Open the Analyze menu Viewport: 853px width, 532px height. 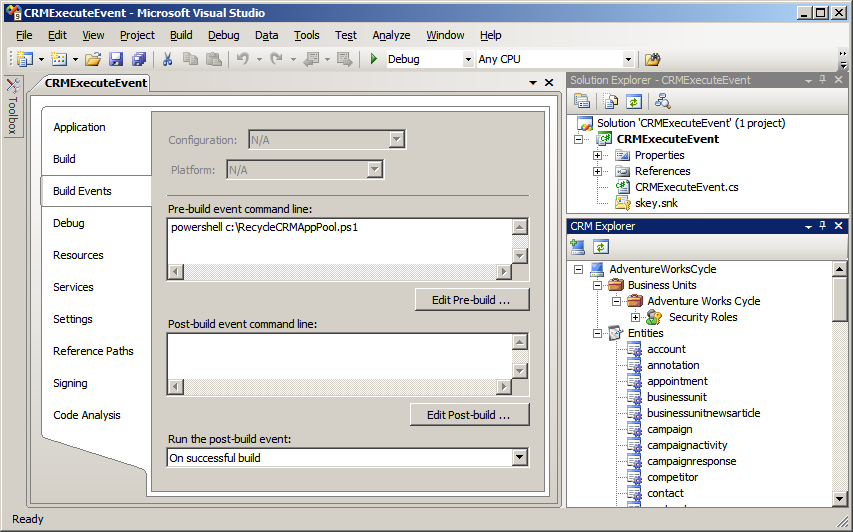[x=391, y=35]
